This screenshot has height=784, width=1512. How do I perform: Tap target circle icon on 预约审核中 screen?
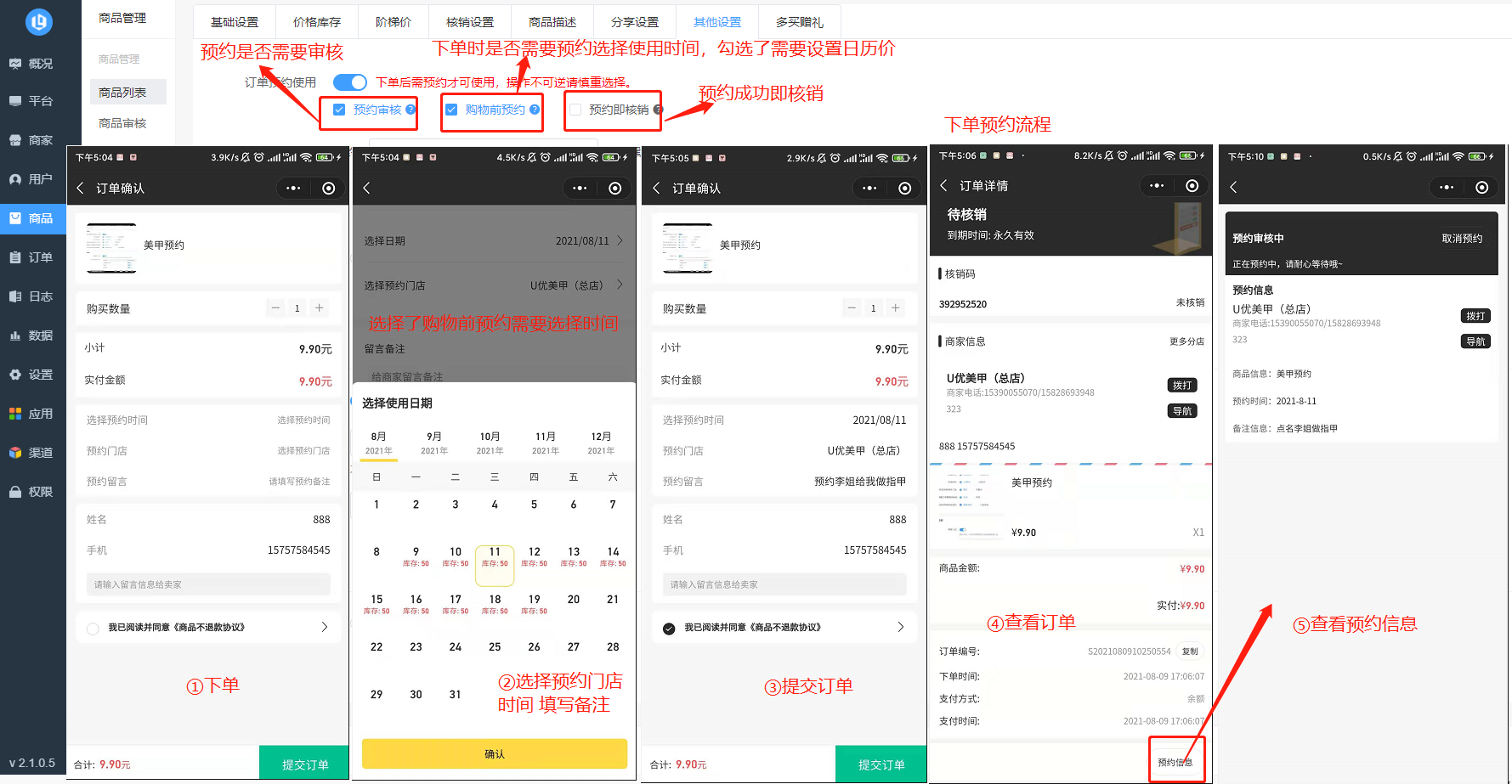1482,187
